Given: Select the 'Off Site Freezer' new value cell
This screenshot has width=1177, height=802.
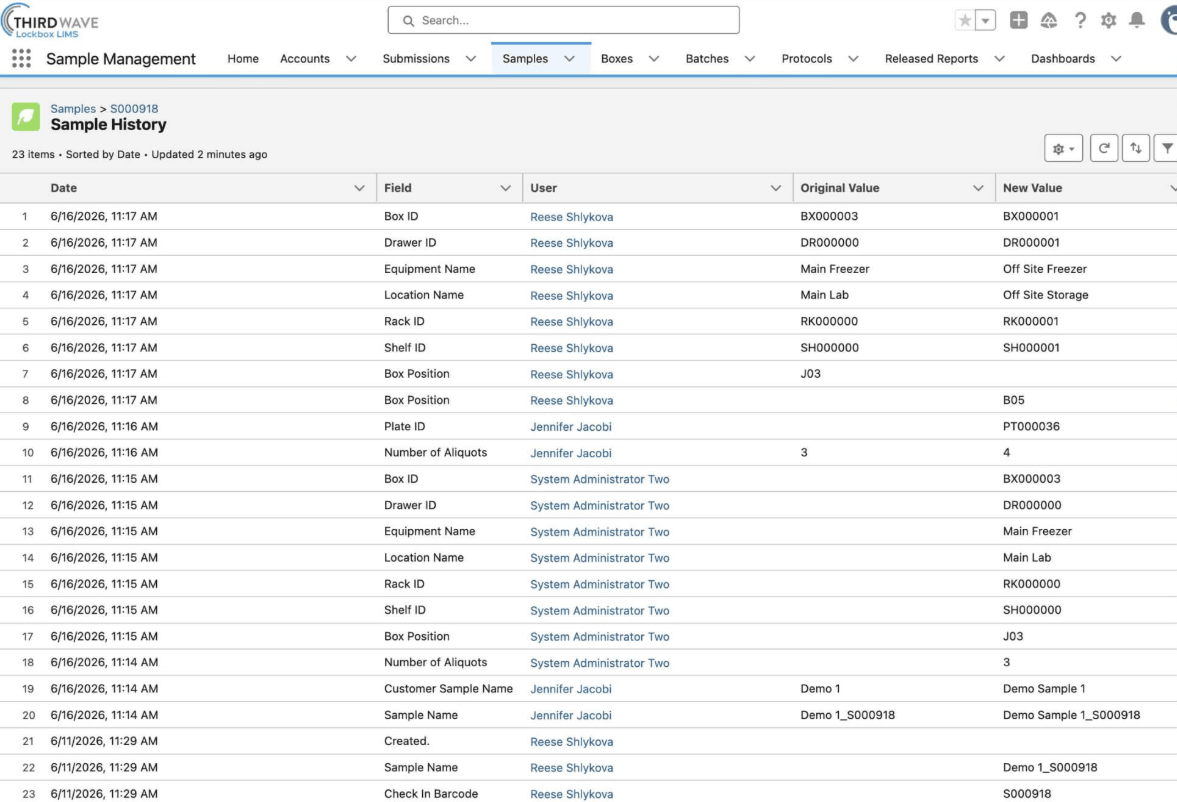Looking at the screenshot, I should [1045, 269].
